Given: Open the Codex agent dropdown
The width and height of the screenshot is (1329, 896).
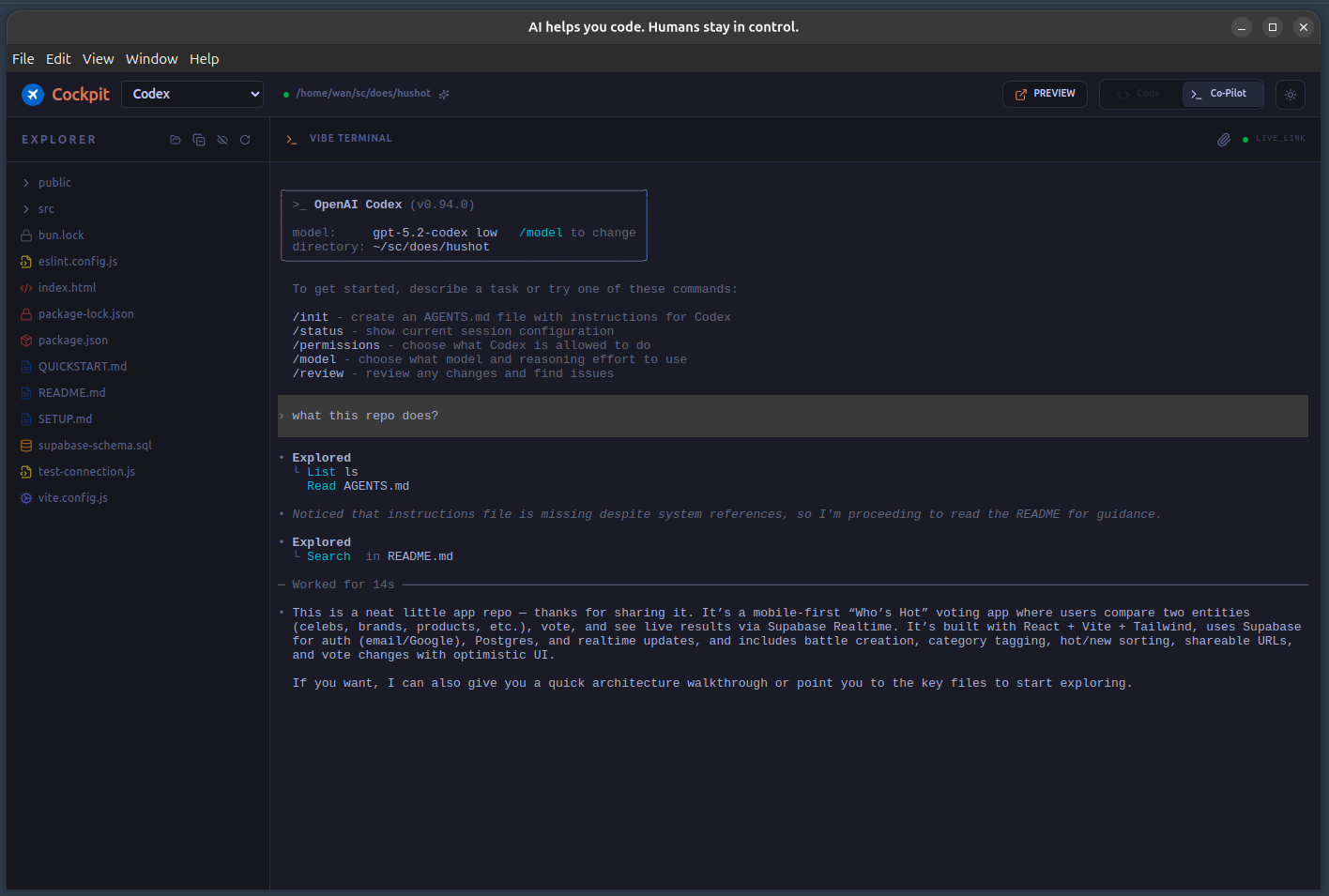Looking at the screenshot, I should (x=192, y=94).
